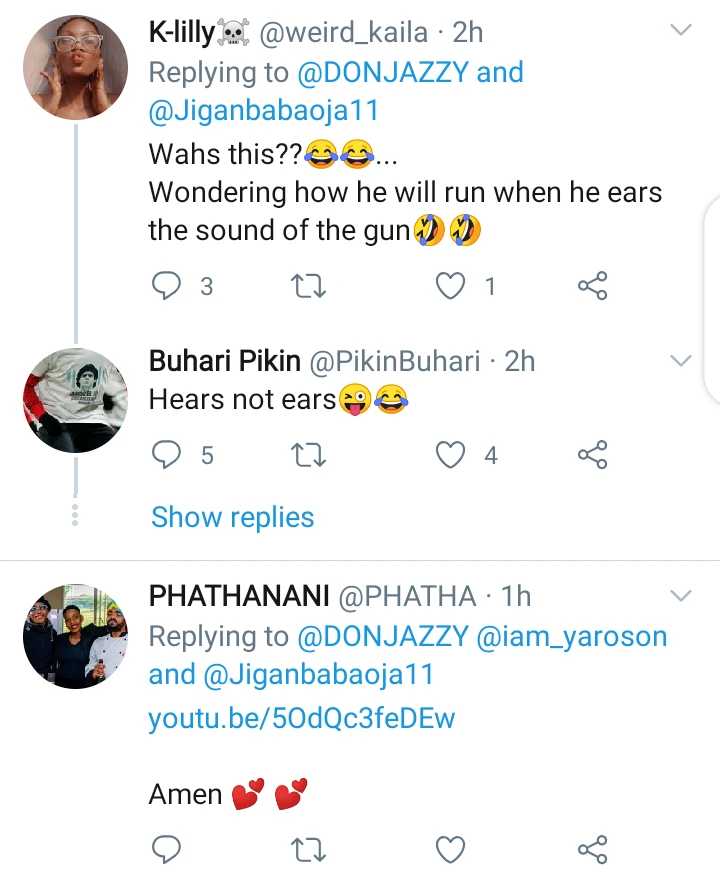Screen dimensions: 720x888
Task: Share Buhari Pikin's tweet
Action: pyautogui.click(x=593, y=456)
